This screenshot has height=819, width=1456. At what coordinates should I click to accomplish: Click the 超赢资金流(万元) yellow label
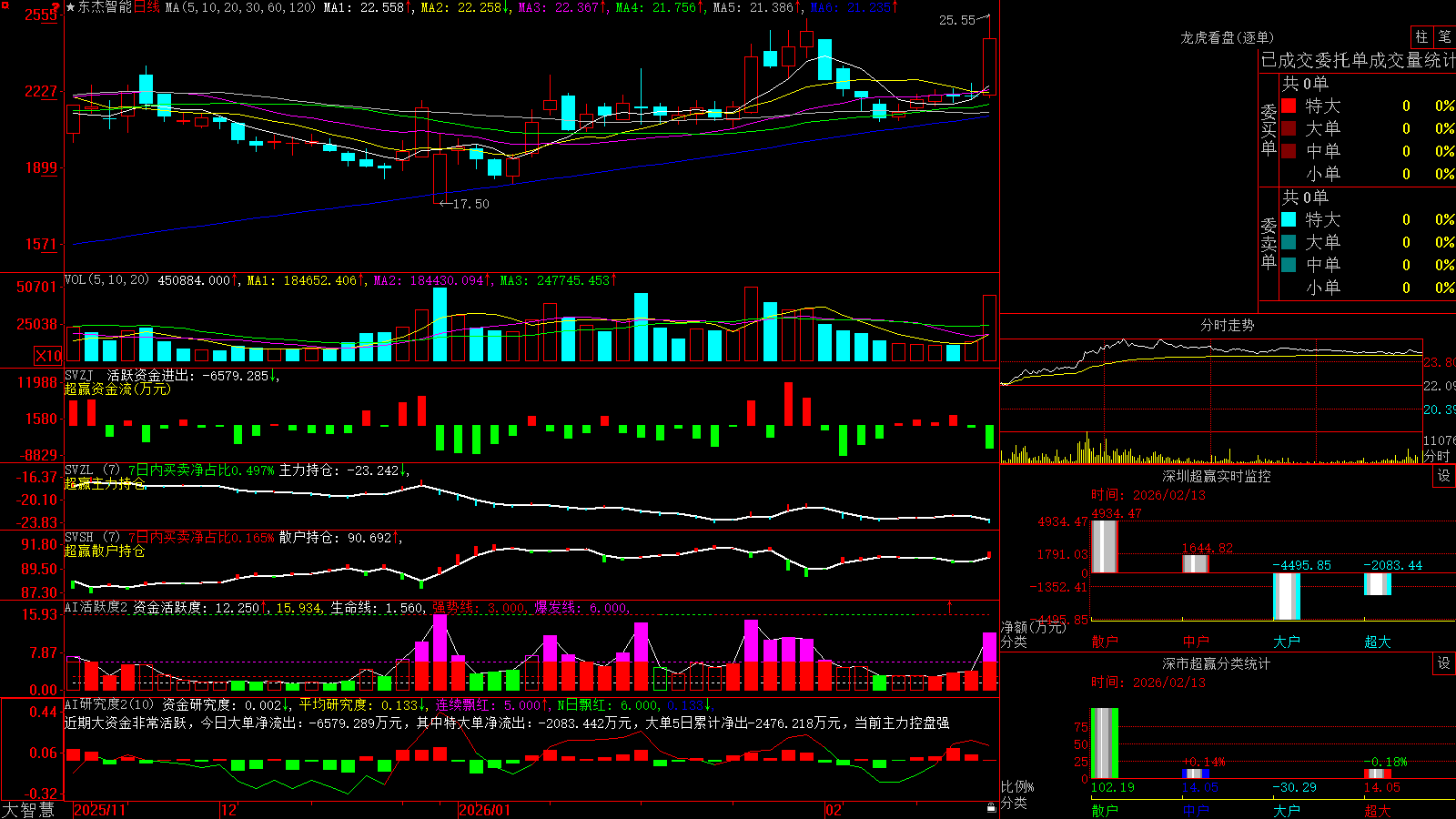[117, 389]
